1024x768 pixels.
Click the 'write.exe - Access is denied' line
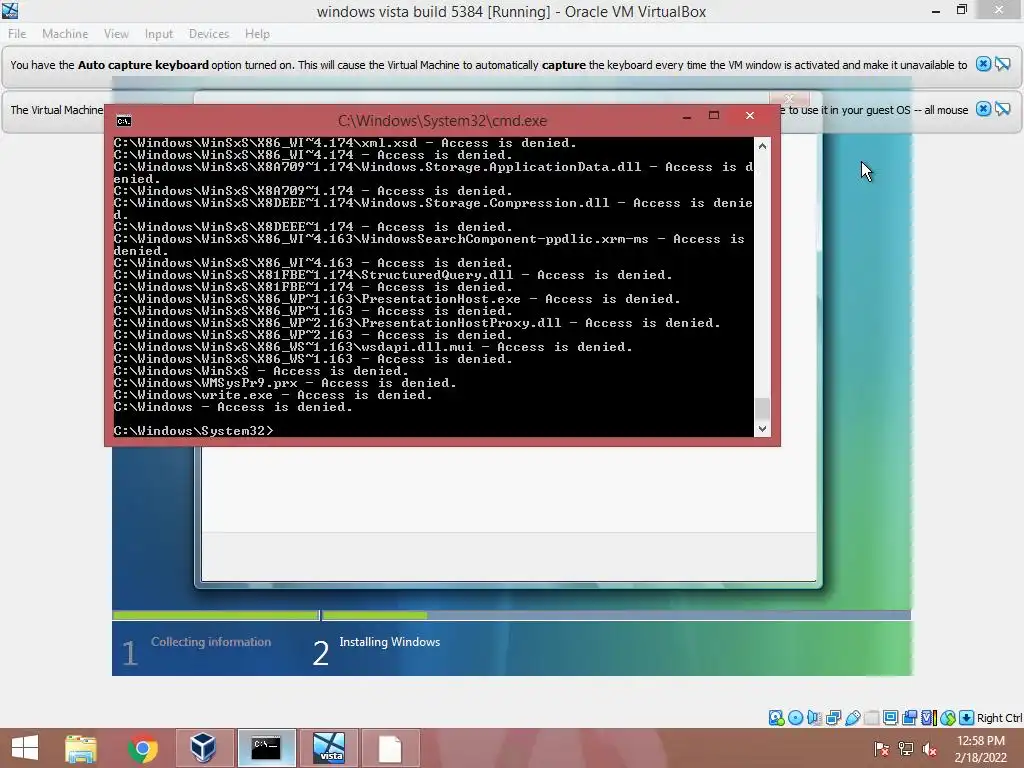(273, 395)
